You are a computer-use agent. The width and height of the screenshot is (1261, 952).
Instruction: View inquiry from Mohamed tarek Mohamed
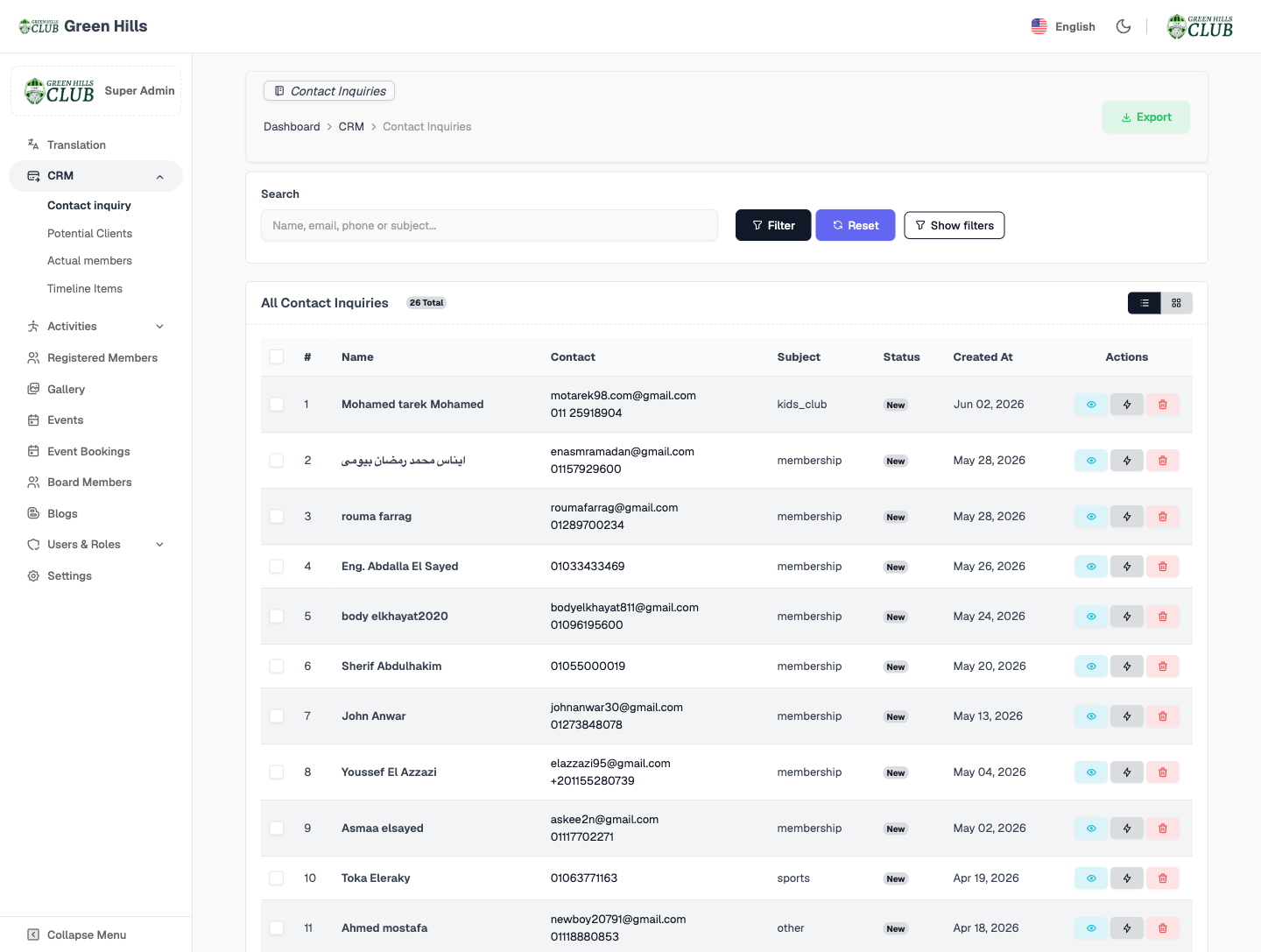point(1091,405)
